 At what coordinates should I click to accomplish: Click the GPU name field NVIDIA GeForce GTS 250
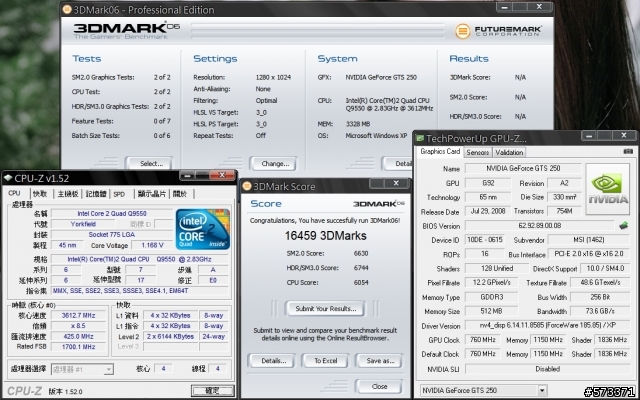[523, 168]
